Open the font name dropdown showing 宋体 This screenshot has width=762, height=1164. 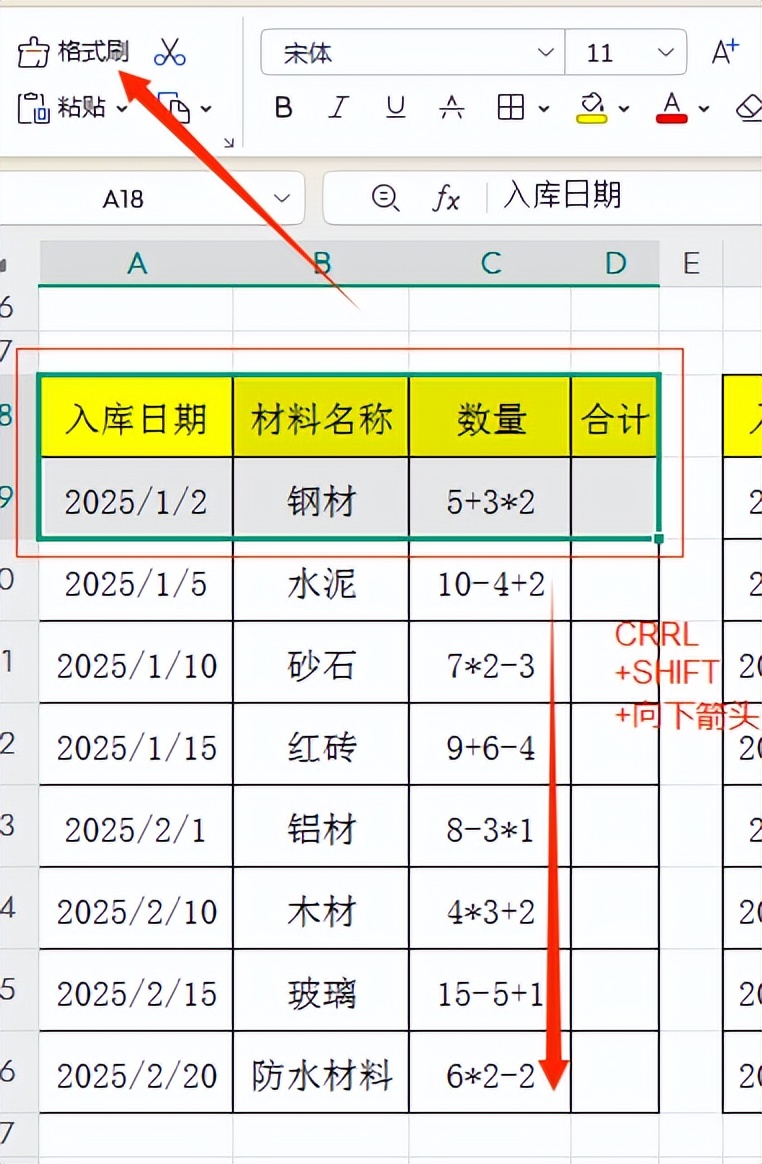(x=412, y=53)
